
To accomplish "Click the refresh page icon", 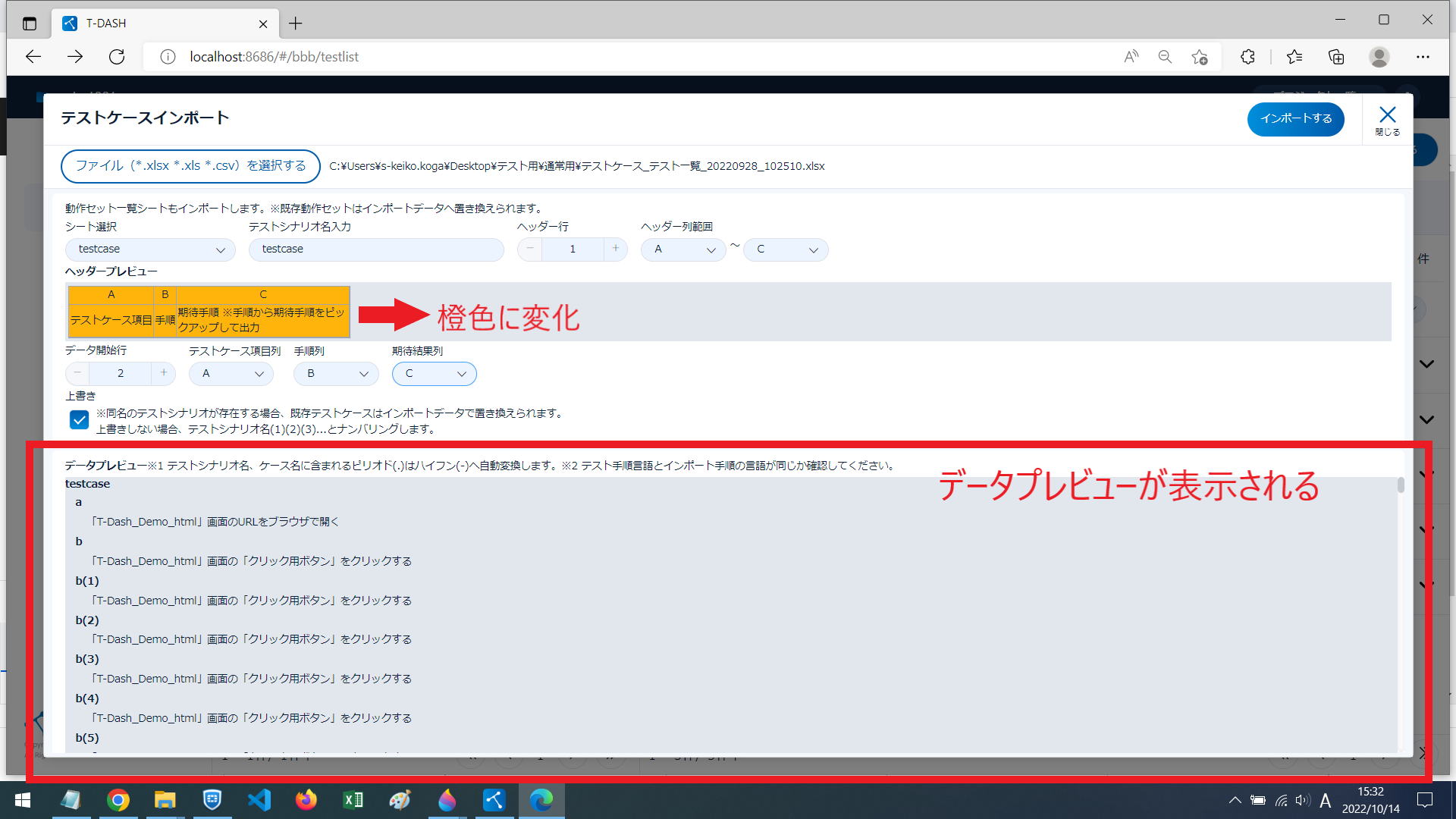I will 117,57.
